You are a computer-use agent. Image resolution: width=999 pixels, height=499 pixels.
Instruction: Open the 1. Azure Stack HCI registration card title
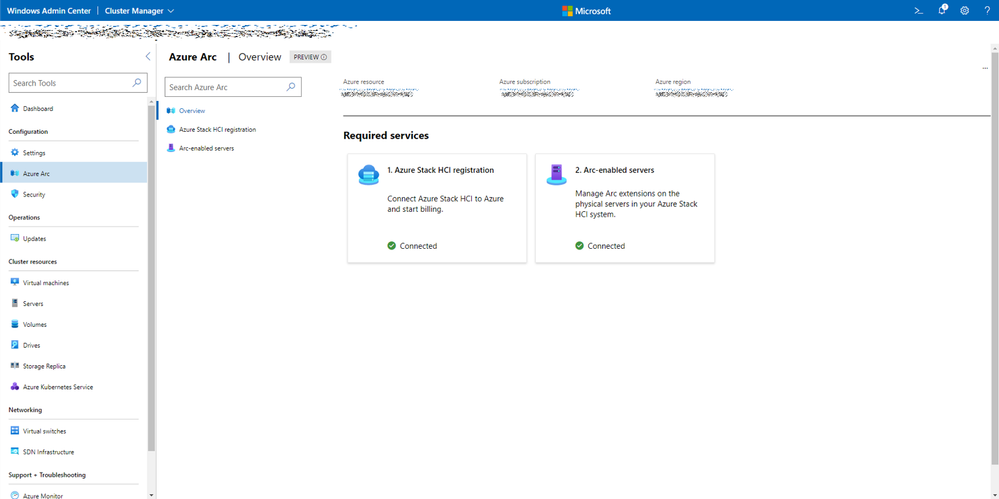click(440, 170)
